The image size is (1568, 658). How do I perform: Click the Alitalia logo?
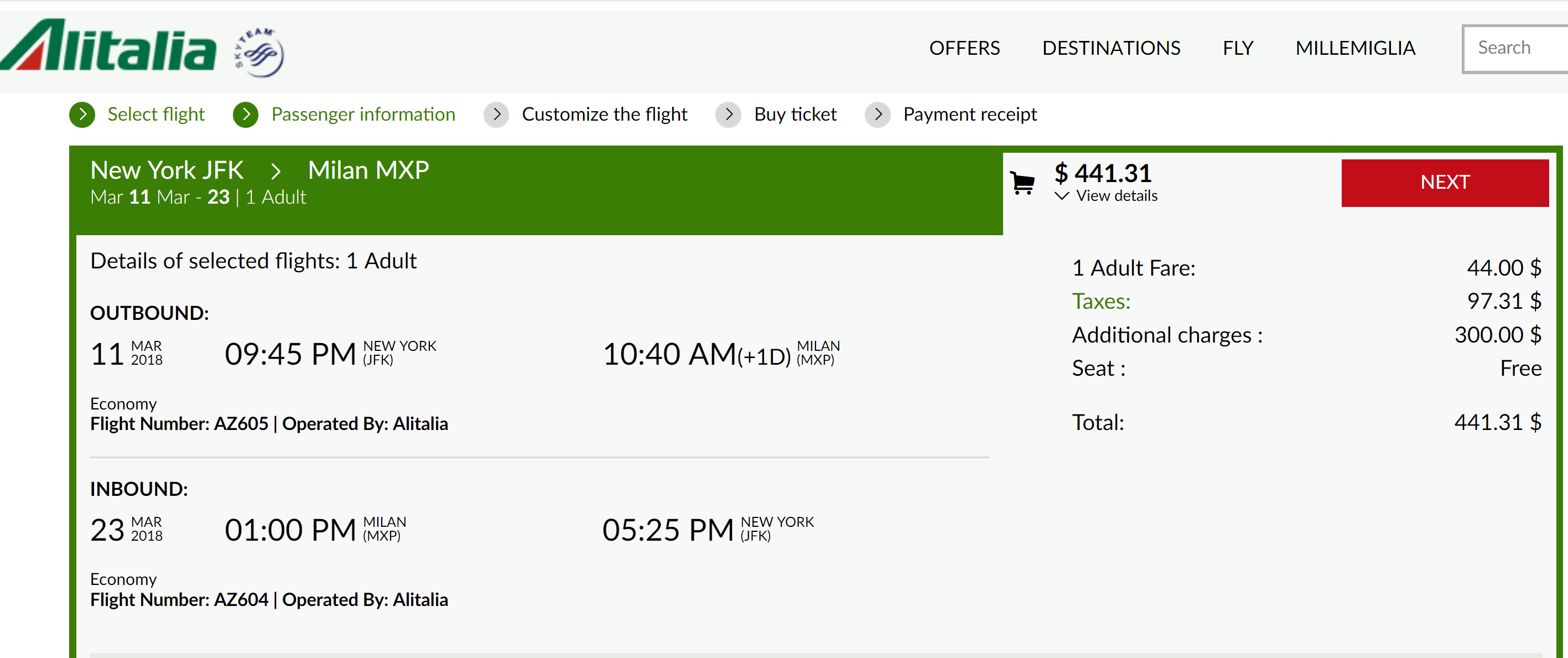pos(108,45)
